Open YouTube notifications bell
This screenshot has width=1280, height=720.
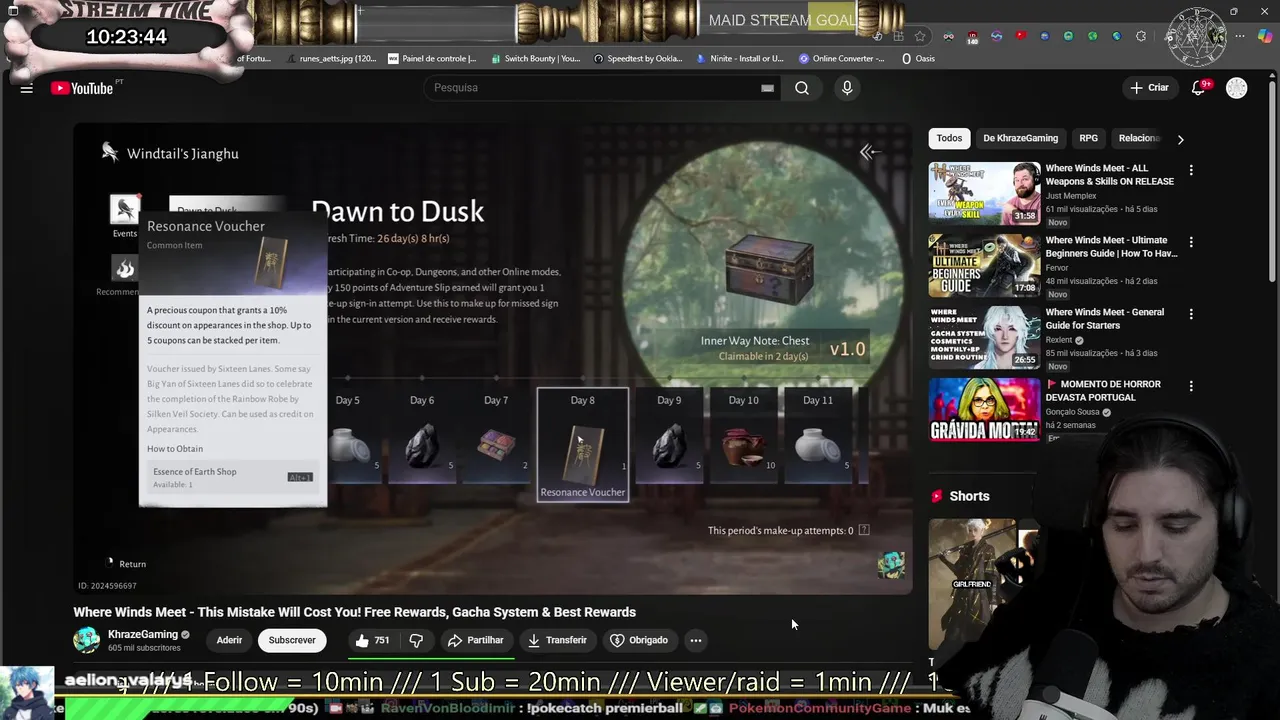1198,88
